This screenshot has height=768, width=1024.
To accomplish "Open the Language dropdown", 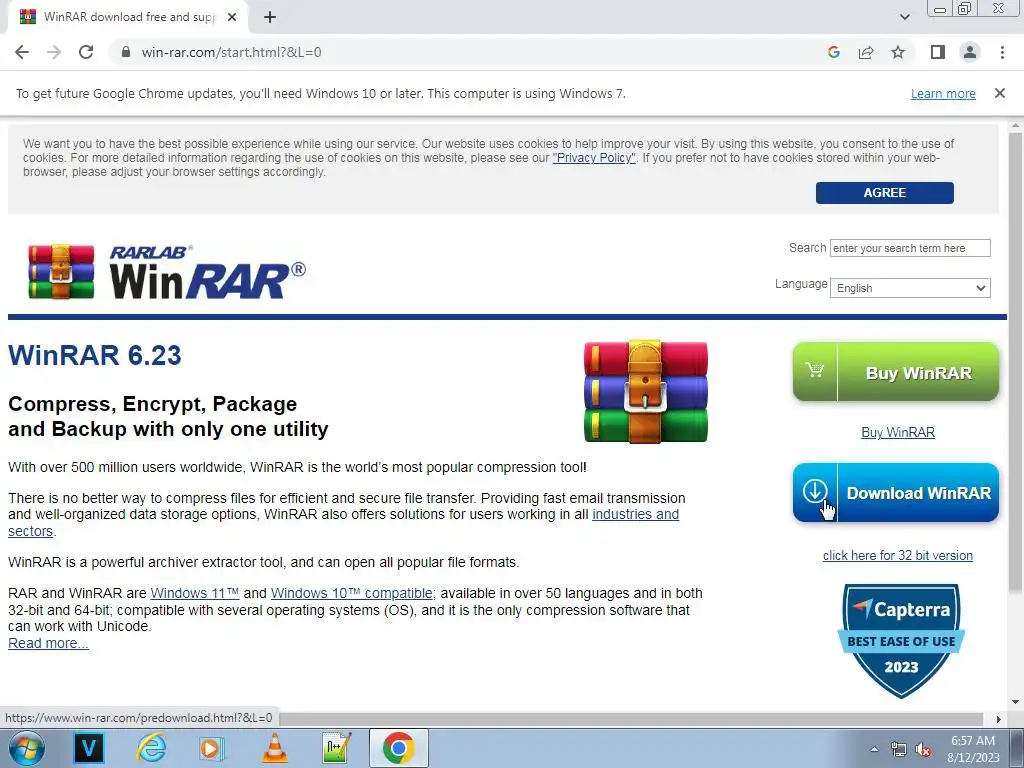I will tap(910, 288).
